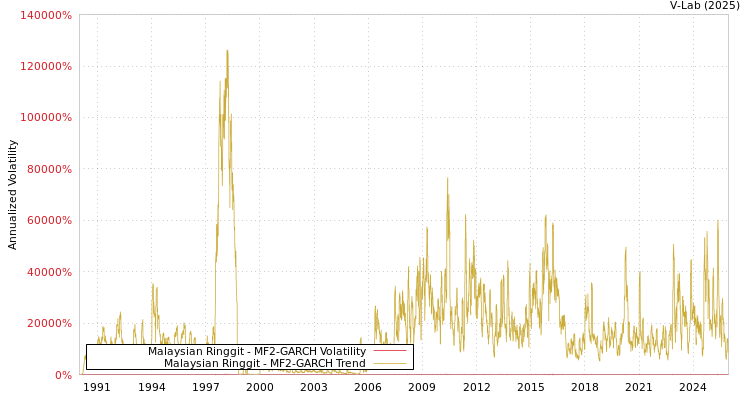Screen dimensions: 750x400
Task: Click the Trend legend line sample
Action: pos(389,364)
